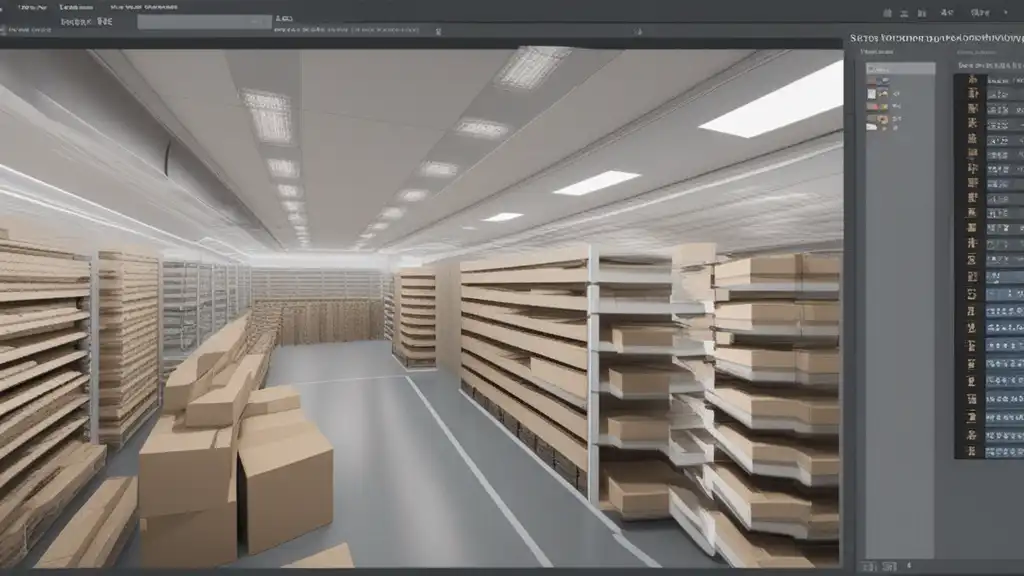Screen dimensions: 1024x576
Task: Toggle visibility of the third layer list item
Action: [872, 105]
